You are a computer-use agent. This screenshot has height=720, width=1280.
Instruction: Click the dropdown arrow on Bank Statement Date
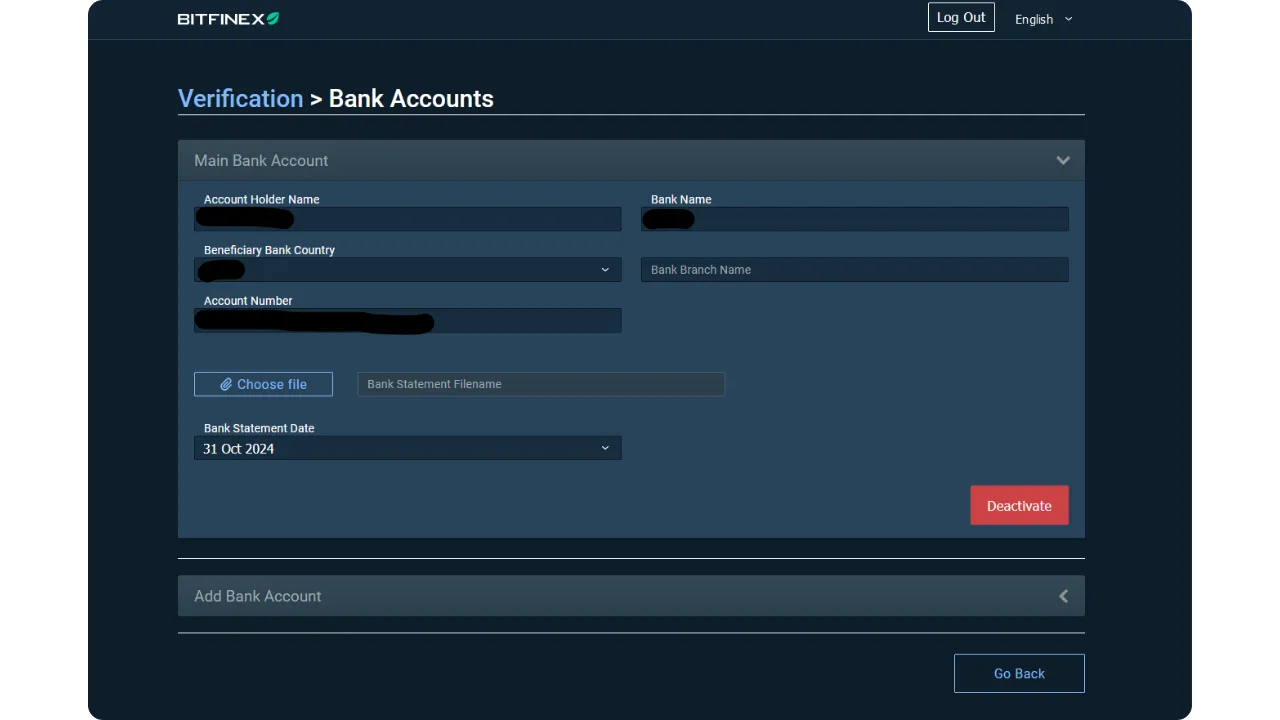605,448
